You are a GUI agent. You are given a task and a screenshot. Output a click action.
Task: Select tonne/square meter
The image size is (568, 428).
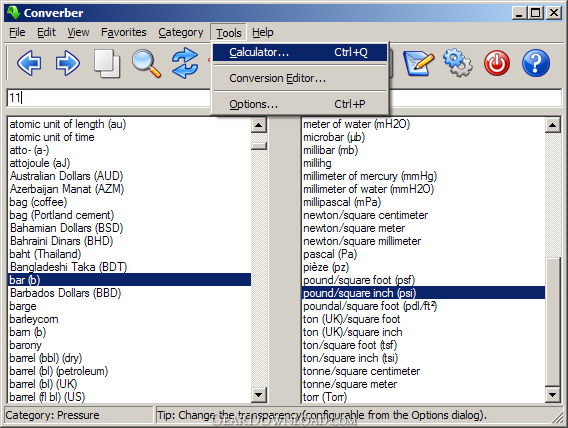tap(350, 385)
